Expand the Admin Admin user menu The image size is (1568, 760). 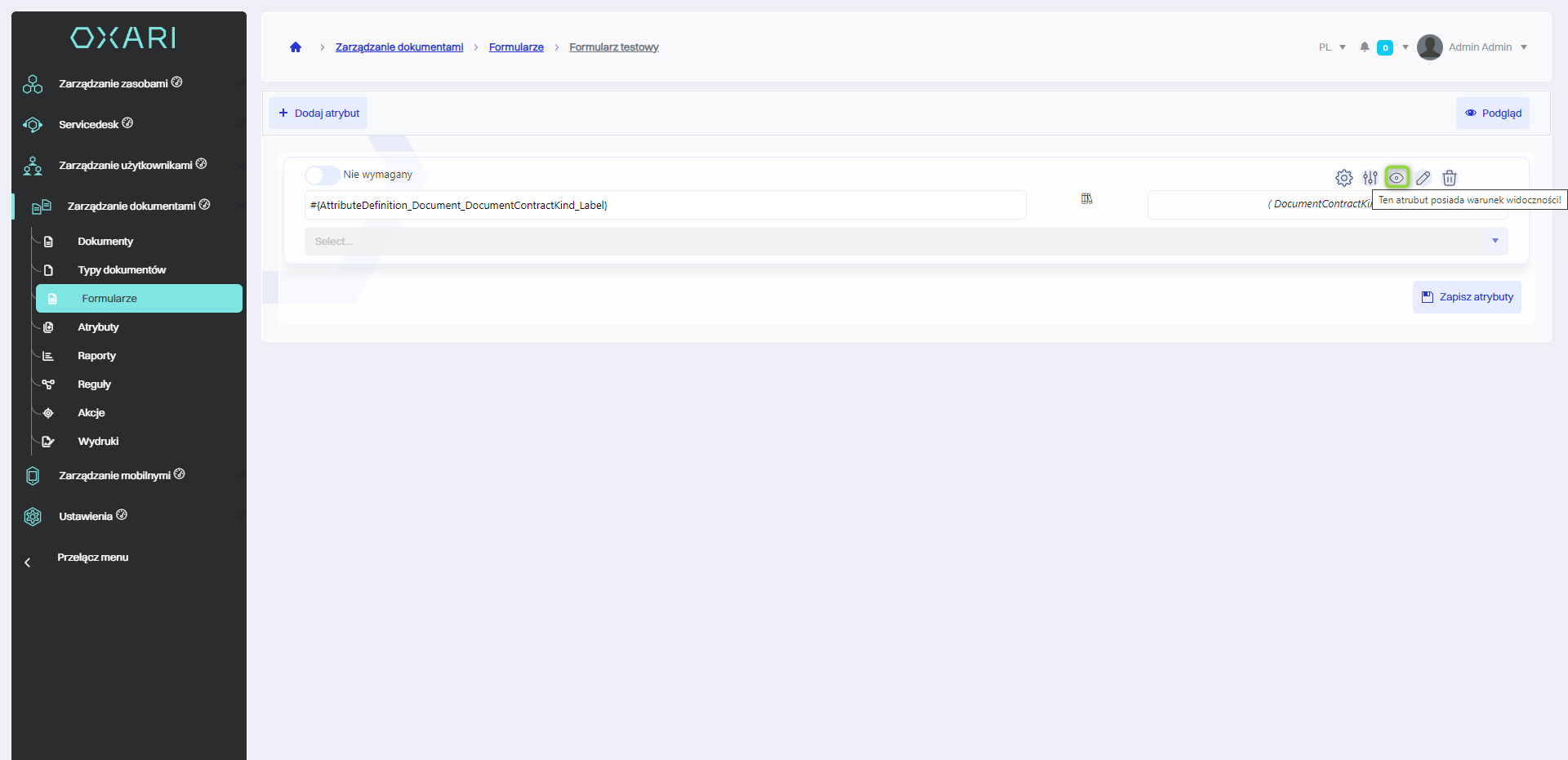pyautogui.click(x=1524, y=47)
